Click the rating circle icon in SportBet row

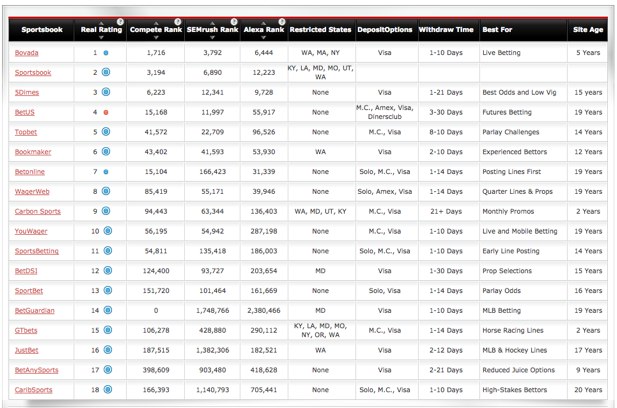tap(108, 290)
